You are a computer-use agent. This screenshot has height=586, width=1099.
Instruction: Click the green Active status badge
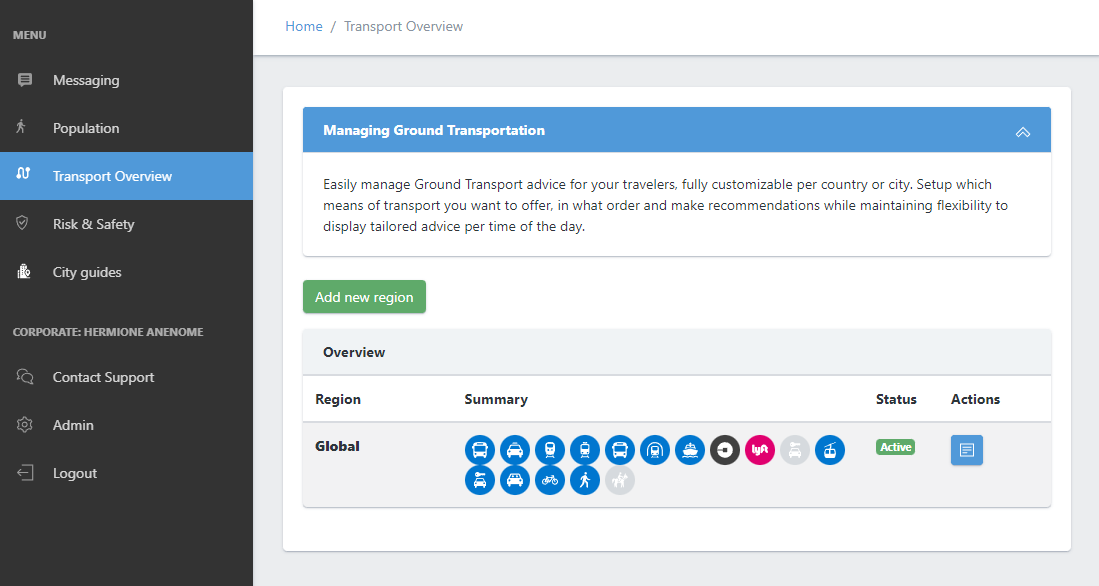pos(896,447)
